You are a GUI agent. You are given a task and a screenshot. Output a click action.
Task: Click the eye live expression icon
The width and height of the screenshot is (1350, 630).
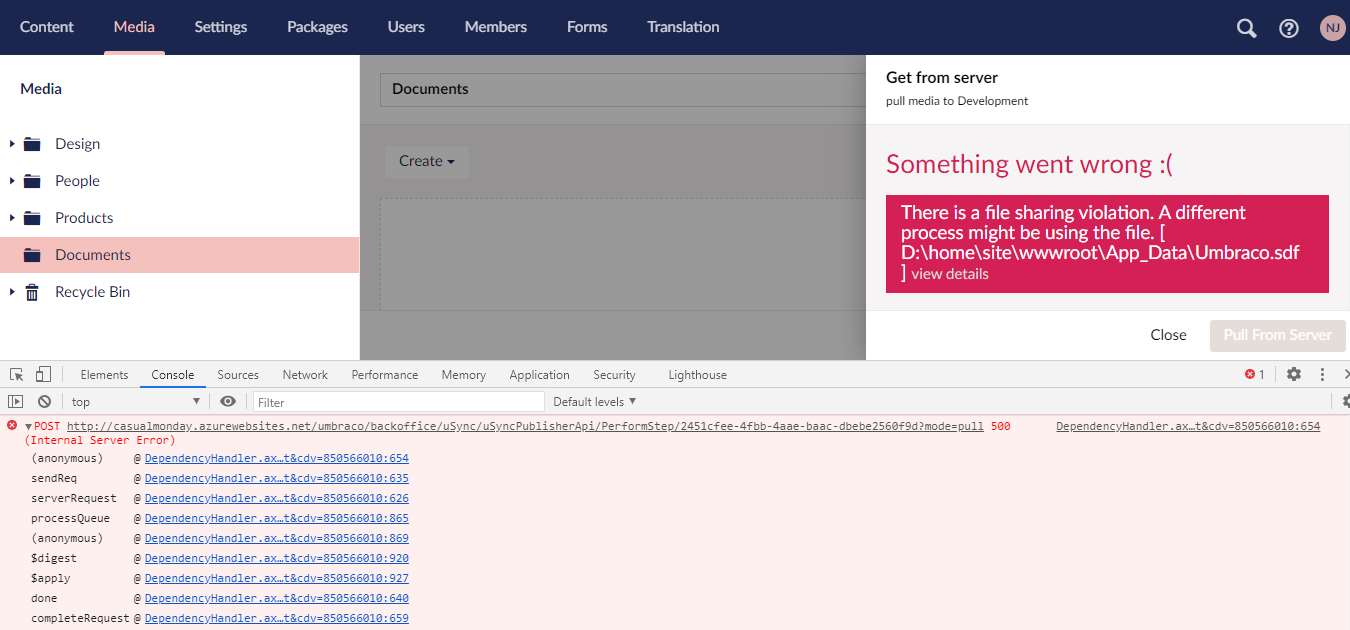coord(228,401)
